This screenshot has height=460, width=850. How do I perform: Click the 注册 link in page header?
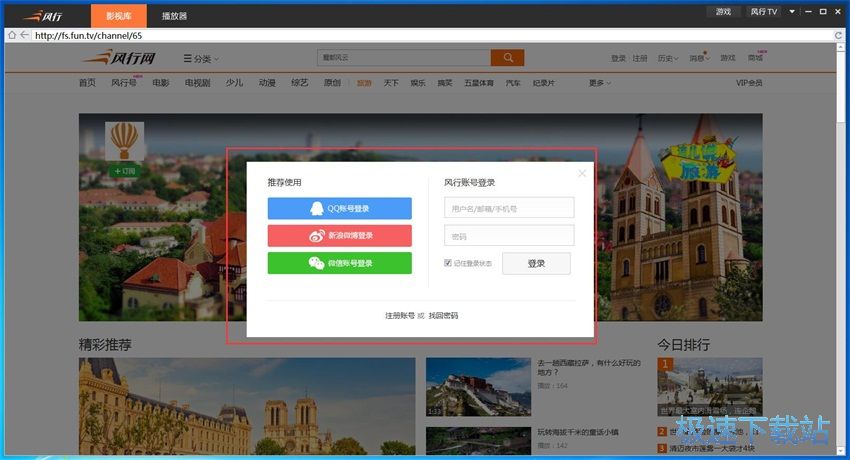tap(640, 58)
